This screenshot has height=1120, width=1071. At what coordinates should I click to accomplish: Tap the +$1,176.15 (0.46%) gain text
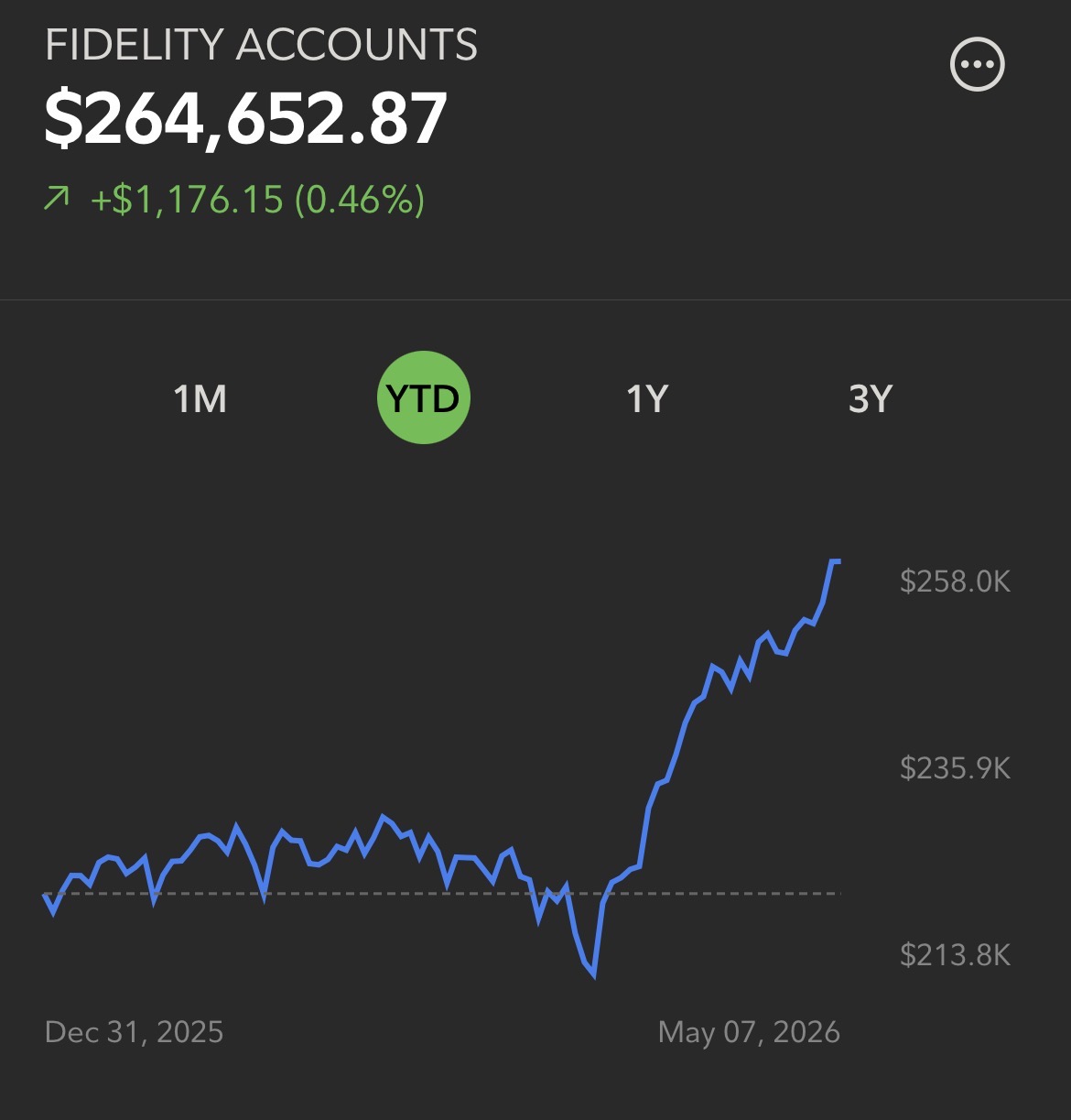tap(257, 199)
